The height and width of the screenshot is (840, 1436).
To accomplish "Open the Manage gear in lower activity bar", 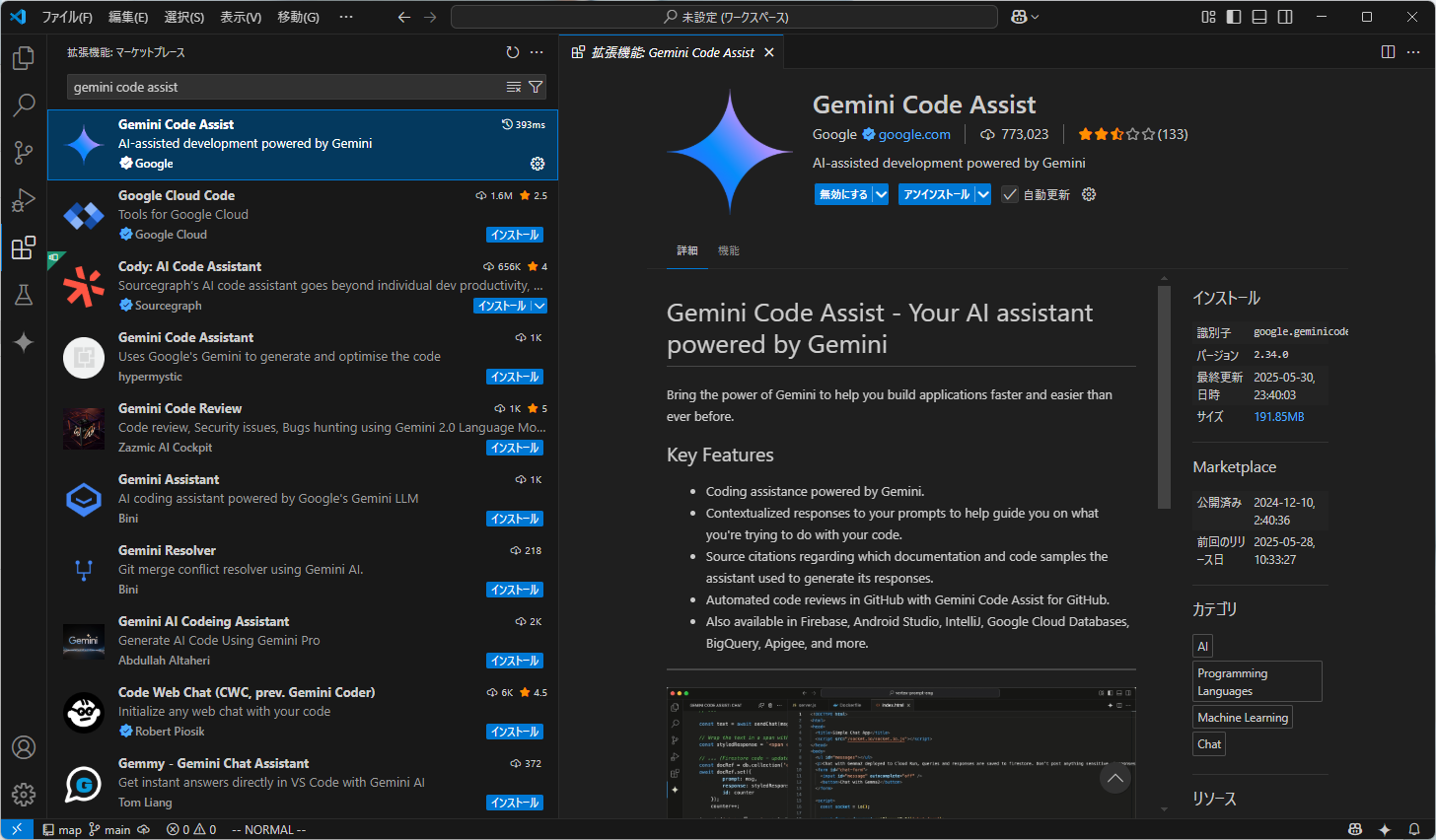I will click(x=24, y=794).
